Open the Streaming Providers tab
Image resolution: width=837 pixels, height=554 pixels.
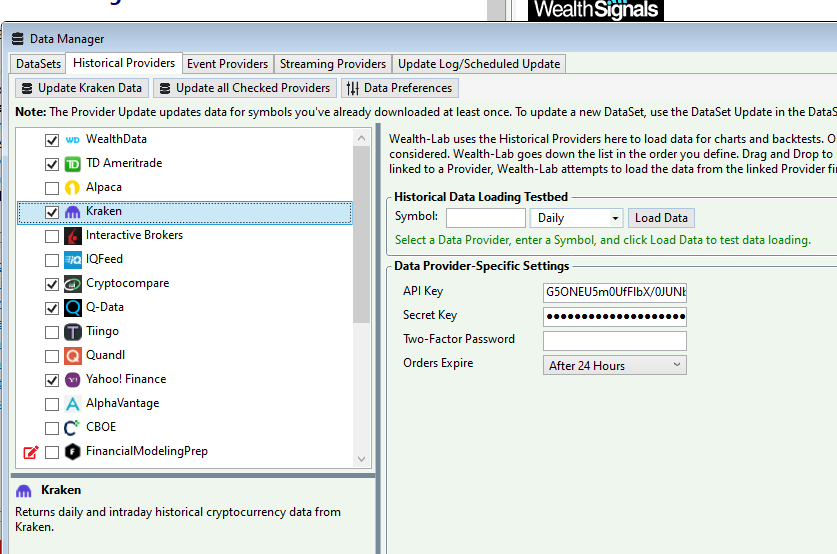tap(333, 64)
